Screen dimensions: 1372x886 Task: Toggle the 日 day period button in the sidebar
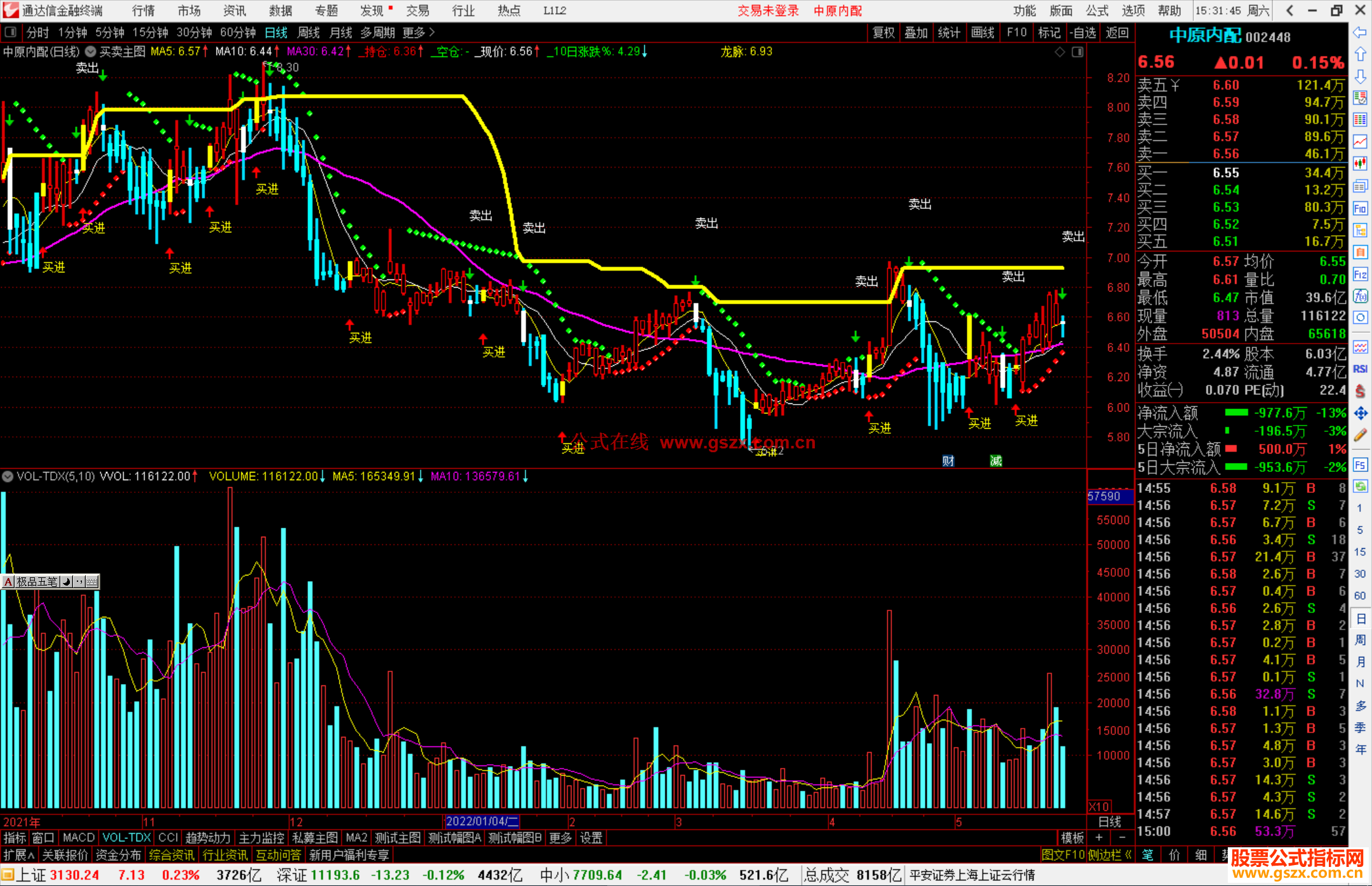[x=1360, y=619]
